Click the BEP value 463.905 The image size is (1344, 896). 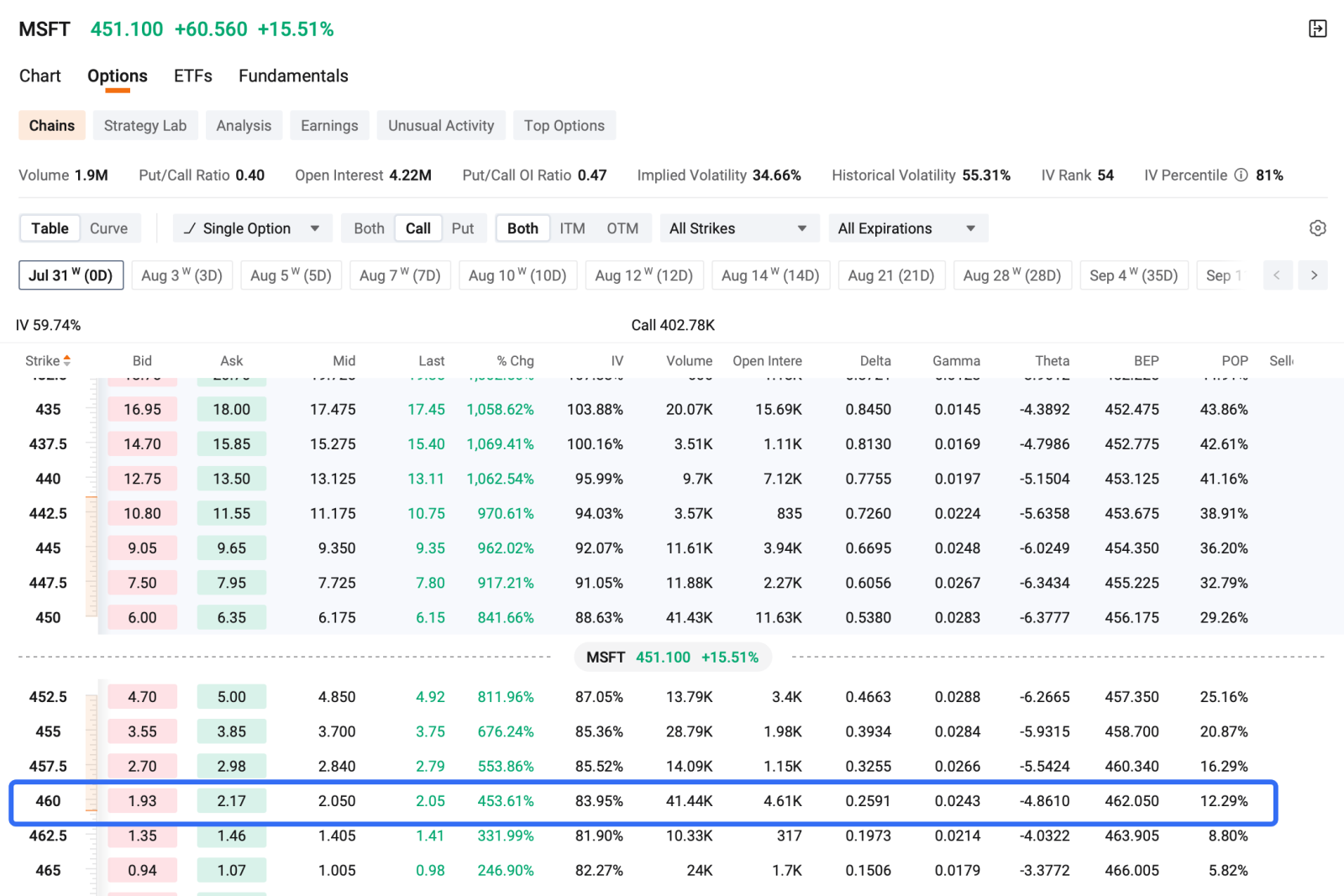(x=1131, y=836)
